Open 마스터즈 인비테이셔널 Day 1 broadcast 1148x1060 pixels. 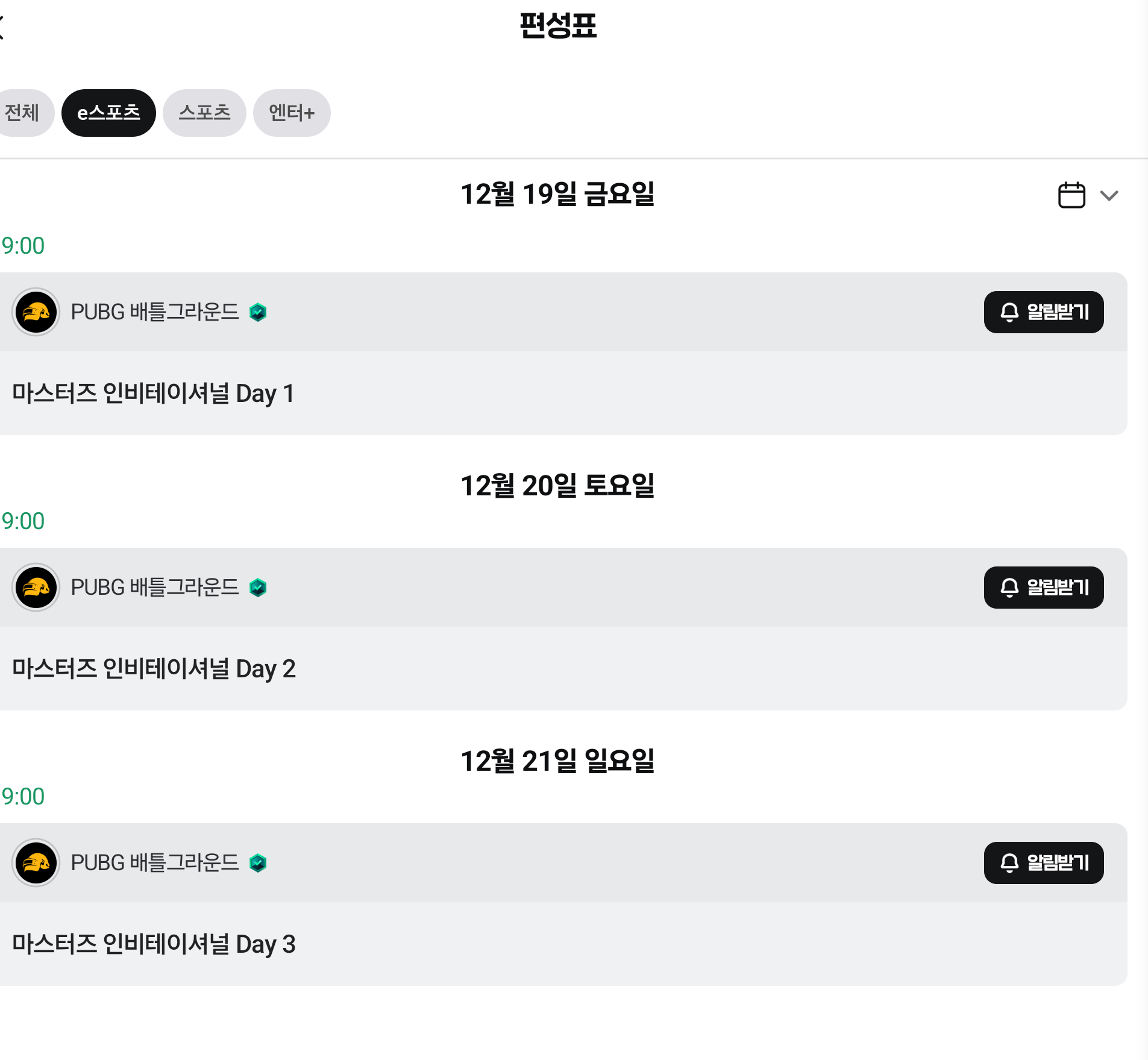154,394
